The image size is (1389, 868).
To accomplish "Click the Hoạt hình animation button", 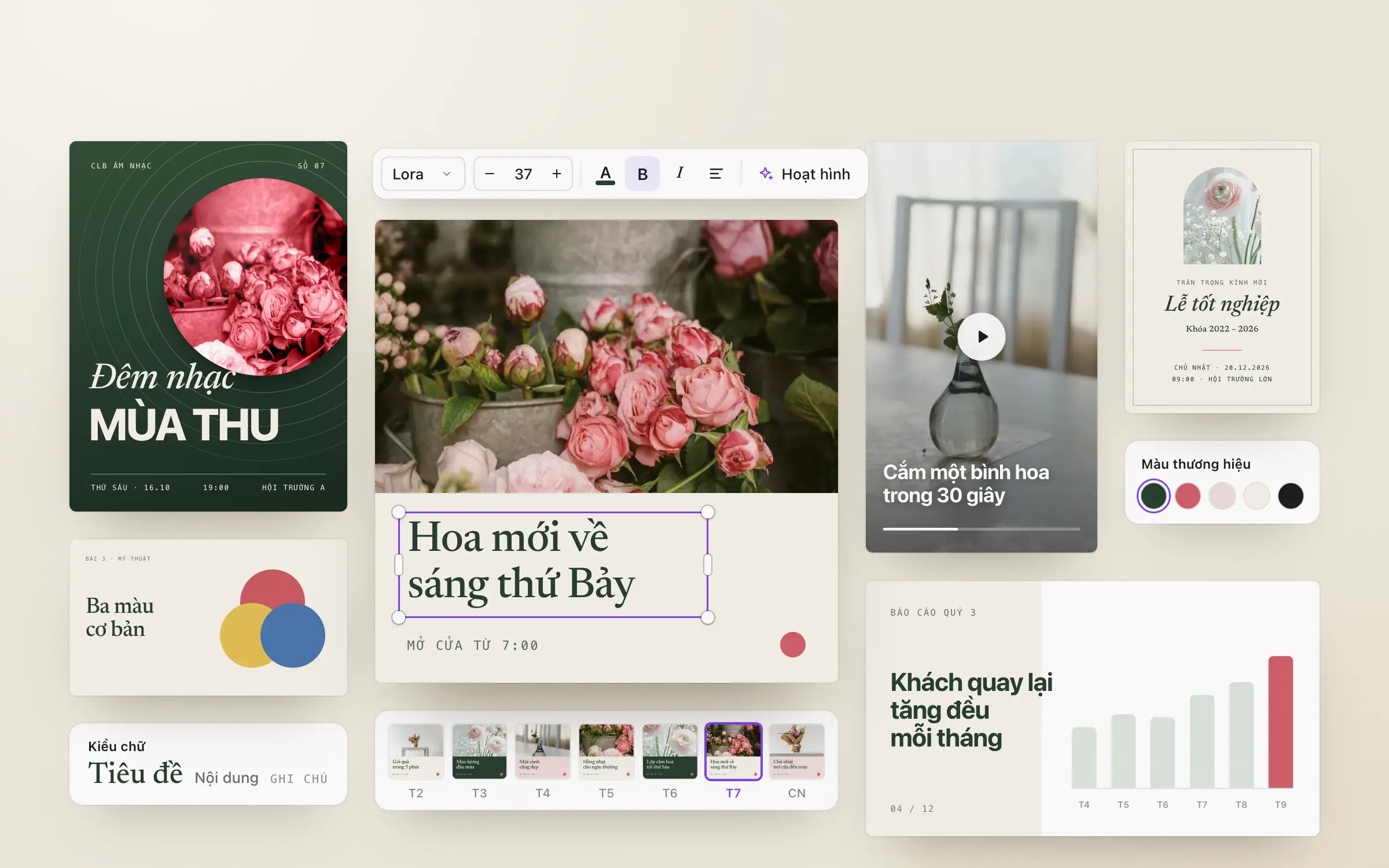I will click(805, 174).
